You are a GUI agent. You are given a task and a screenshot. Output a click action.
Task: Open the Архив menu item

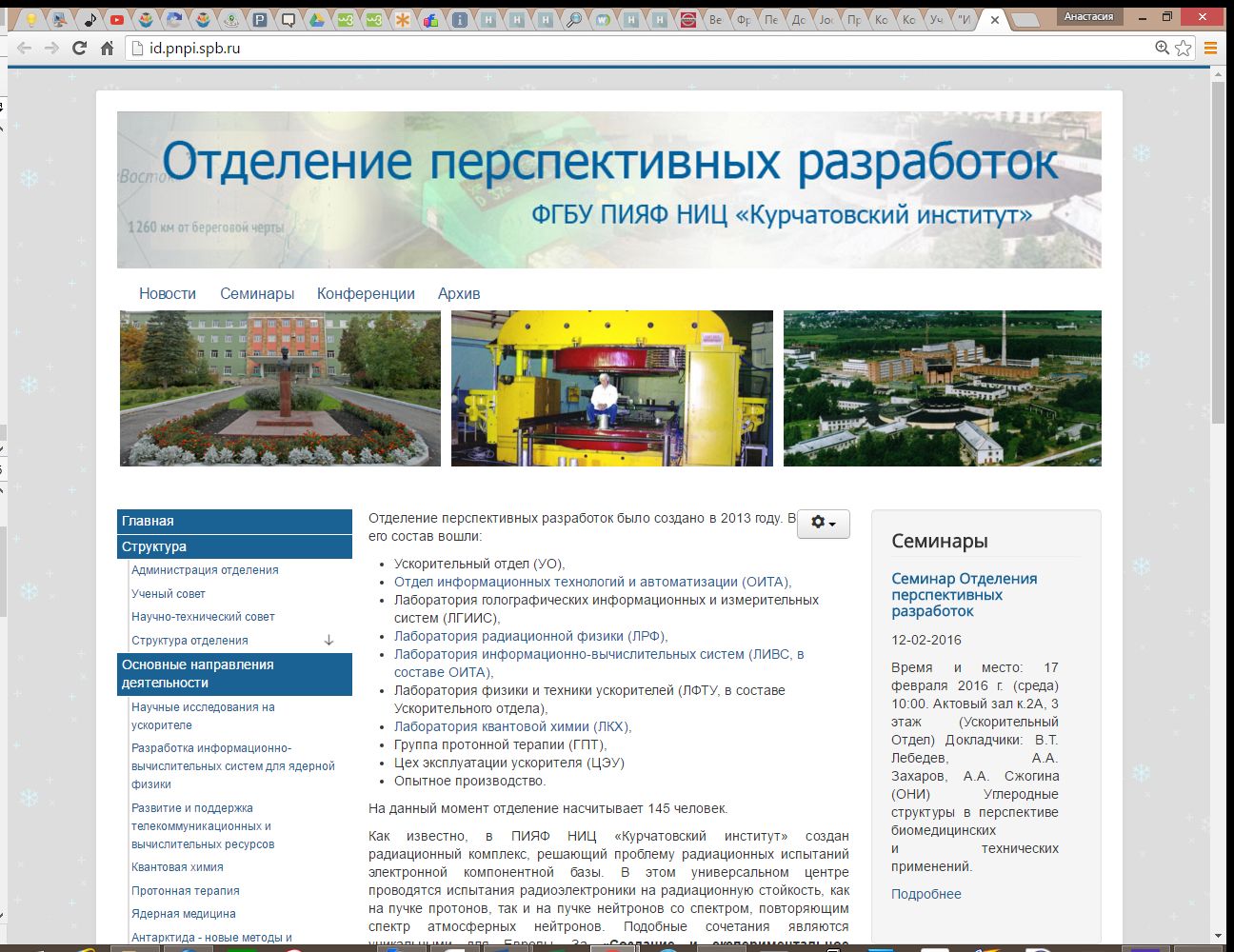coord(459,293)
